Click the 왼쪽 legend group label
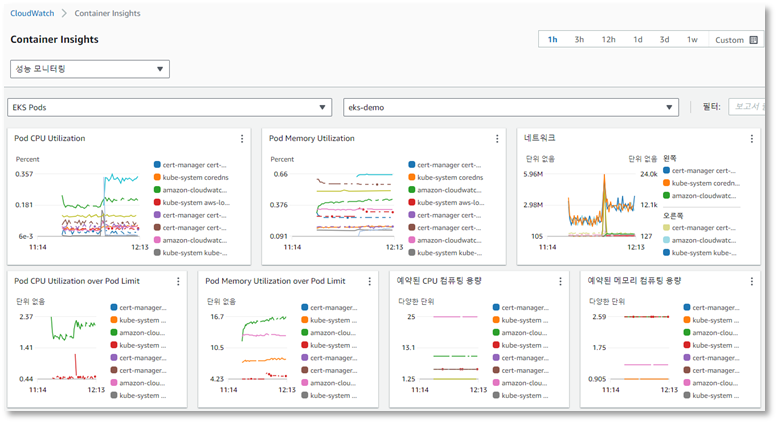The image size is (778, 424). 670,158
